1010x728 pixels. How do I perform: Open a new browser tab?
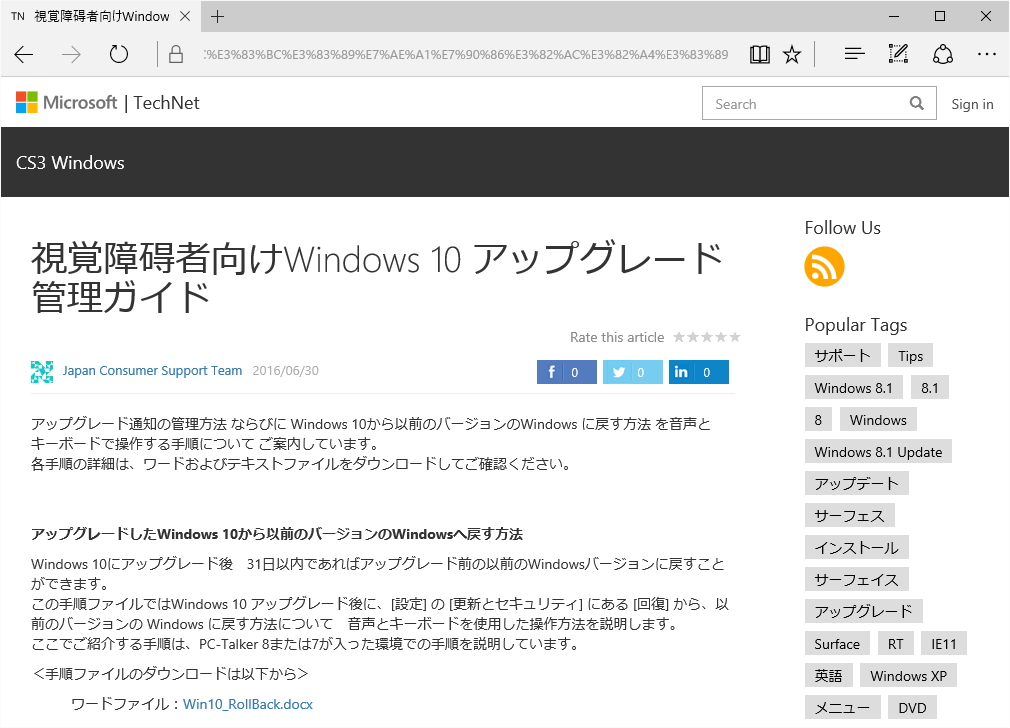(x=217, y=16)
